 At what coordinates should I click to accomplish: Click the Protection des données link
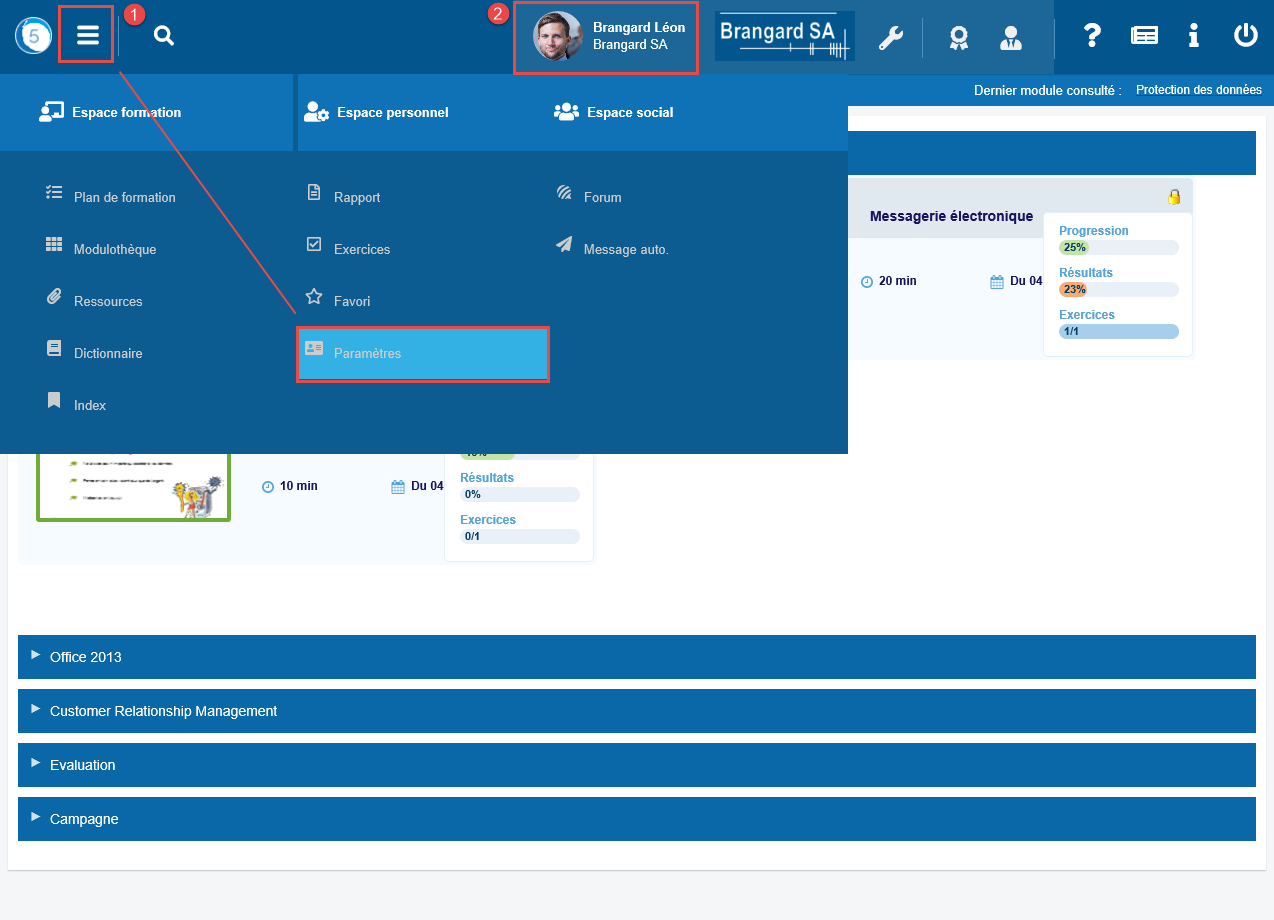[x=1198, y=90]
